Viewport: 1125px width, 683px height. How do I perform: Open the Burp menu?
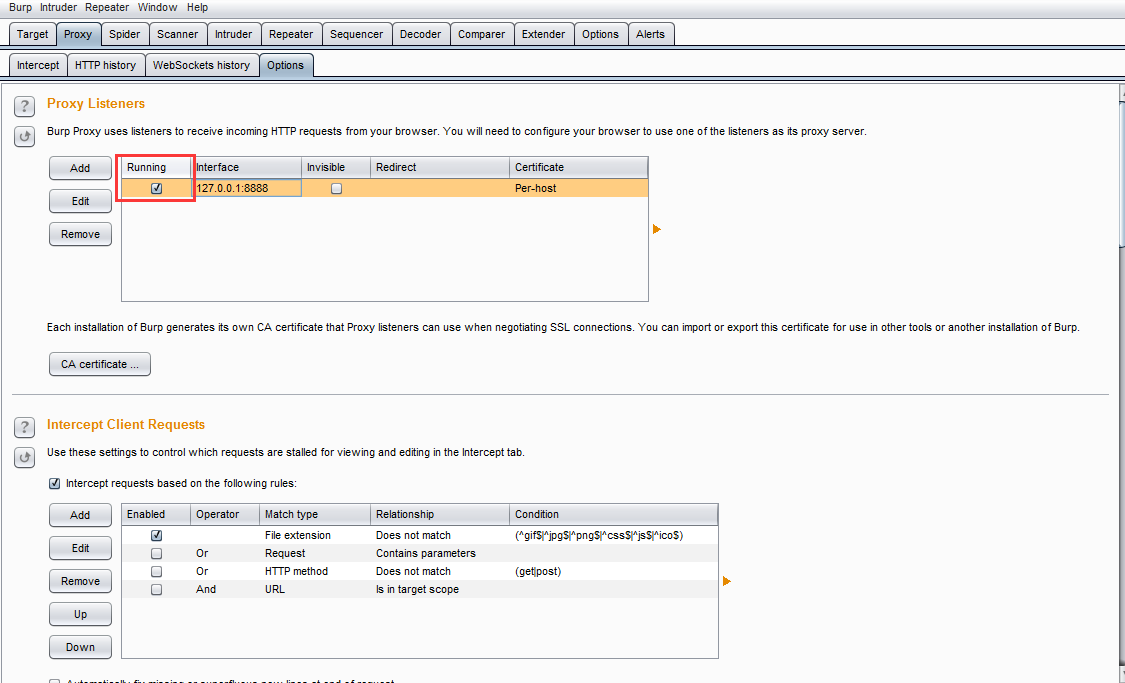tap(20, 7)
